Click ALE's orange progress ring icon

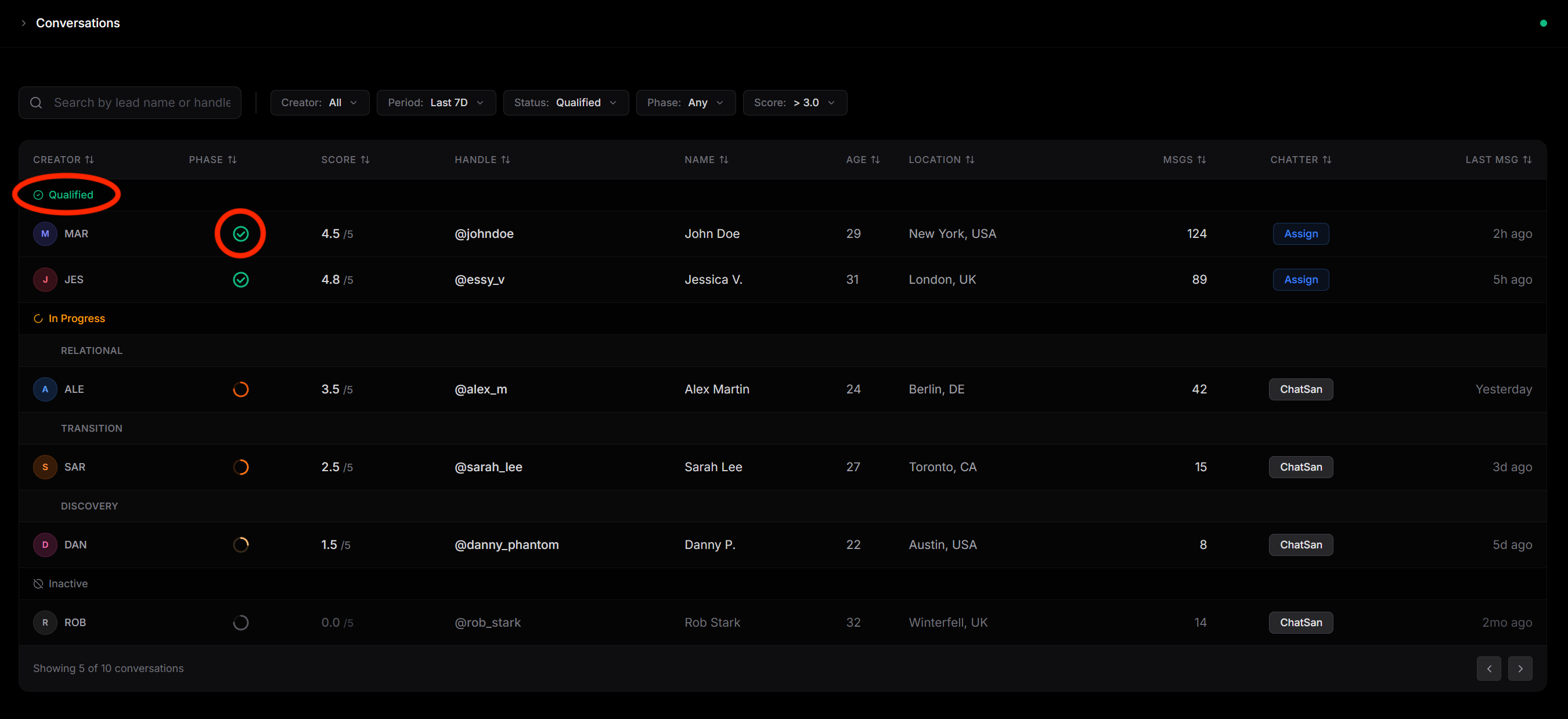[240, 389]
